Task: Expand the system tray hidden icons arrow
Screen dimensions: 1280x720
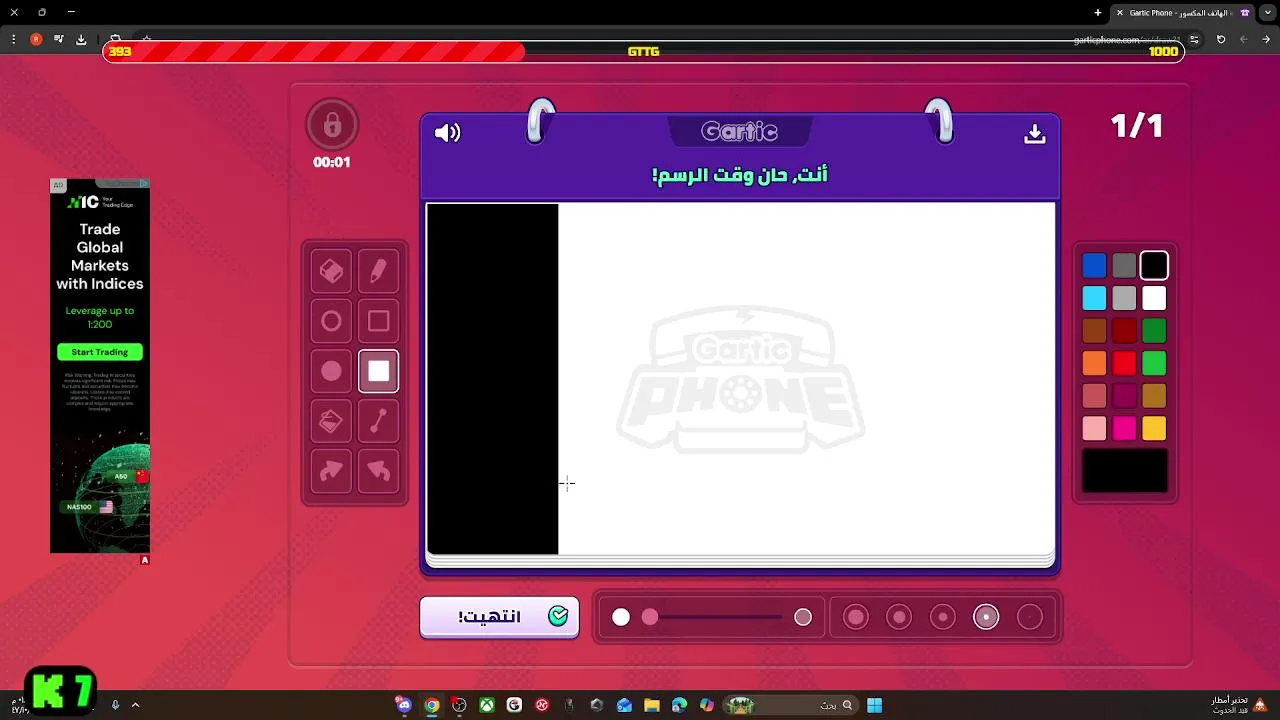Action: [135, 705]
